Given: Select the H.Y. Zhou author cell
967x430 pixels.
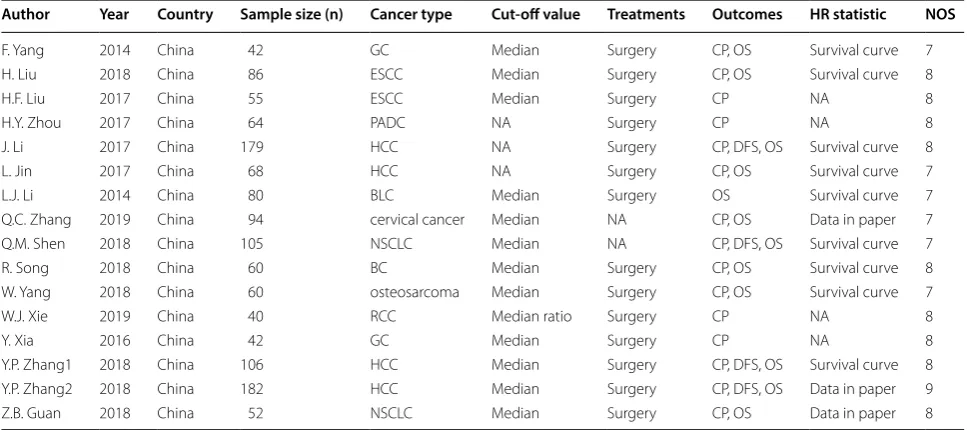Looking at the screenshot, I should tap(31, 123).
